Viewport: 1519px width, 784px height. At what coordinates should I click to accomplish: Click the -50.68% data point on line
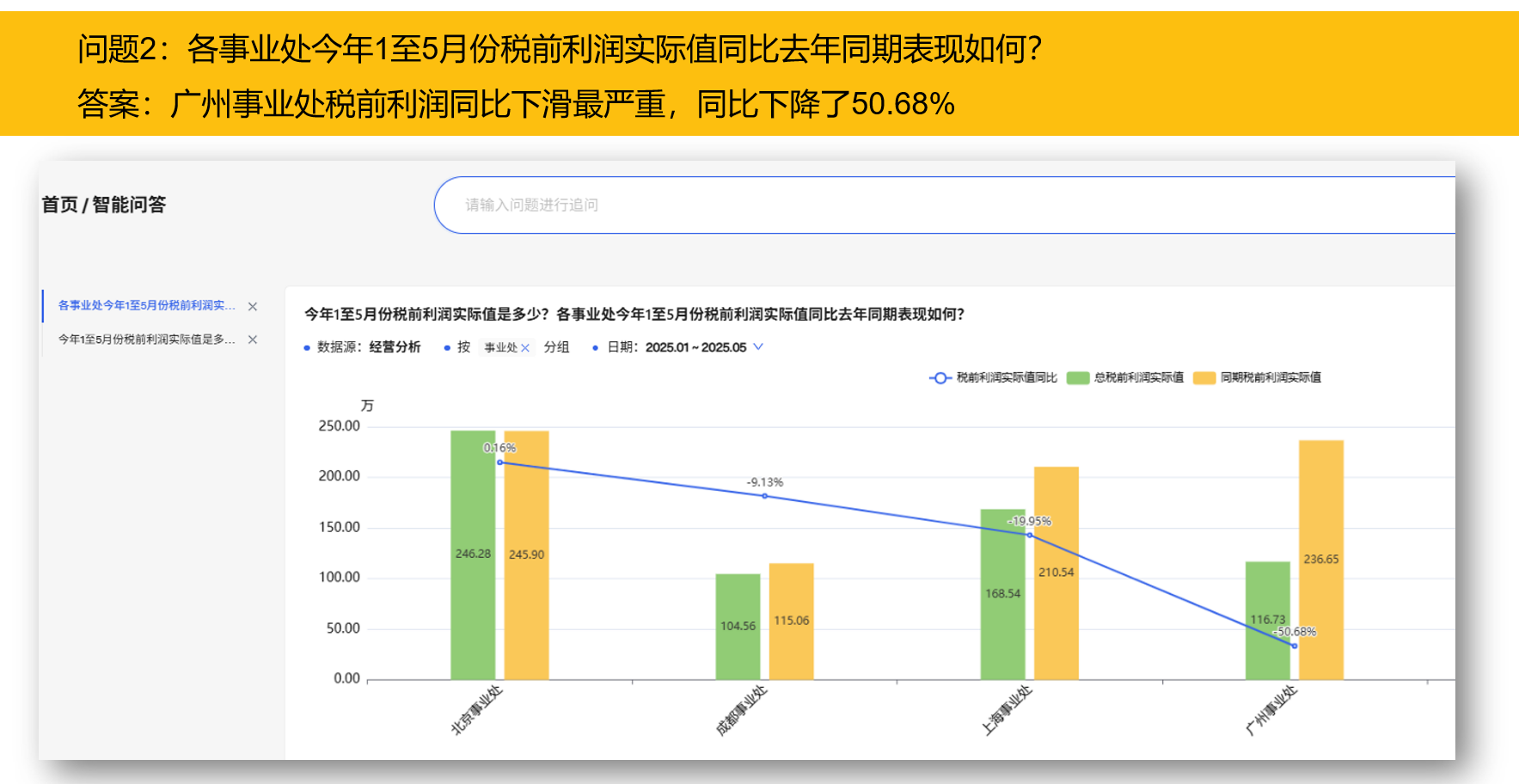click(x=1294, y=646)
